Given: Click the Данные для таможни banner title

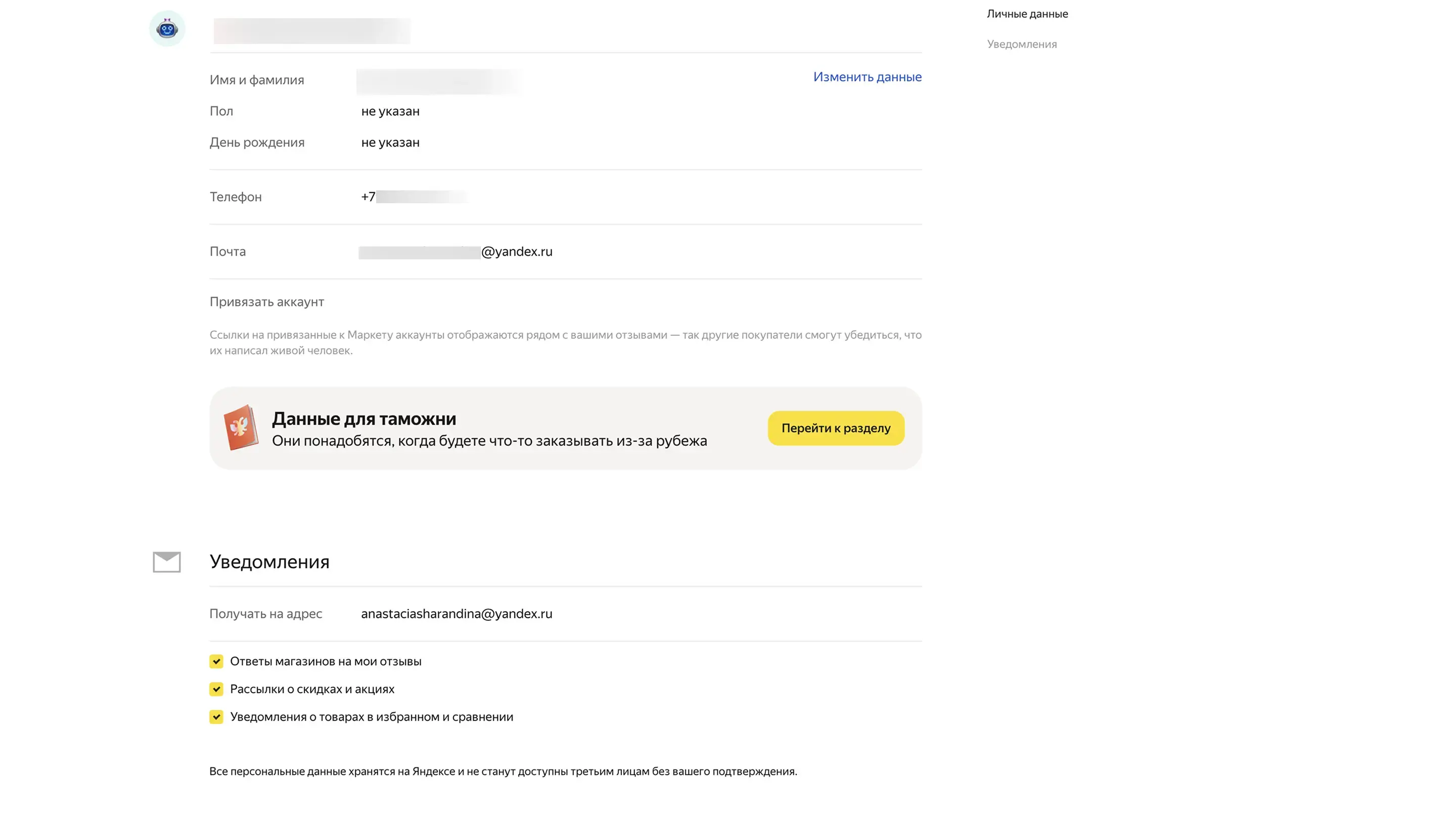Looking at the screenshot, I should tap(363, 419).
